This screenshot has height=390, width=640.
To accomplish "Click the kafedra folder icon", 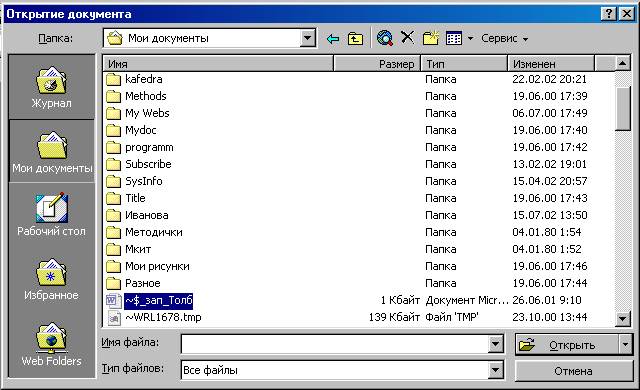I will tap(113, 79).
